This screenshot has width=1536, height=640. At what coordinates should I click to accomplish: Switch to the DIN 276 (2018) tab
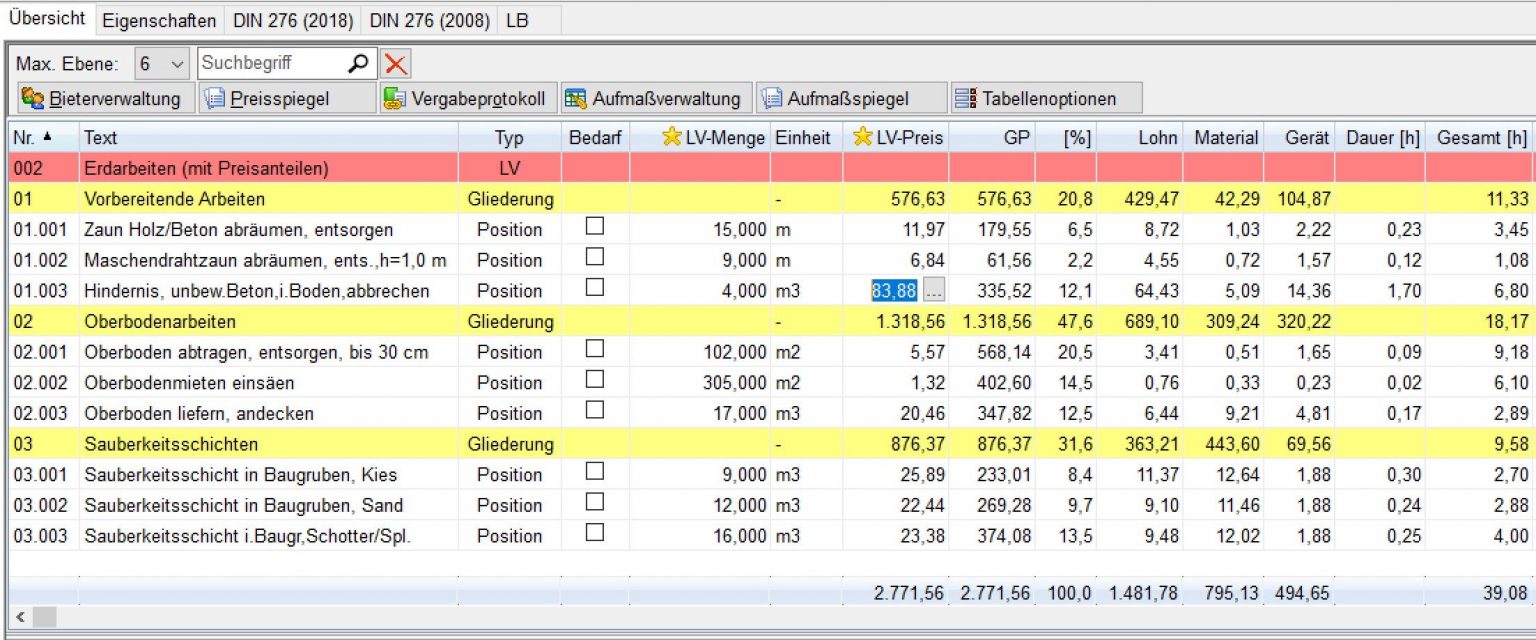tap(292, 19)
